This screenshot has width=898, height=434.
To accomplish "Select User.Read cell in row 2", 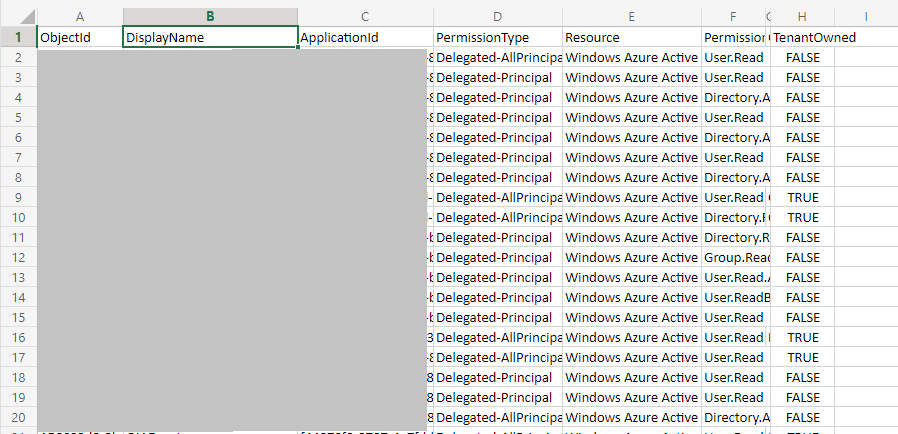I will click(734, 57).
